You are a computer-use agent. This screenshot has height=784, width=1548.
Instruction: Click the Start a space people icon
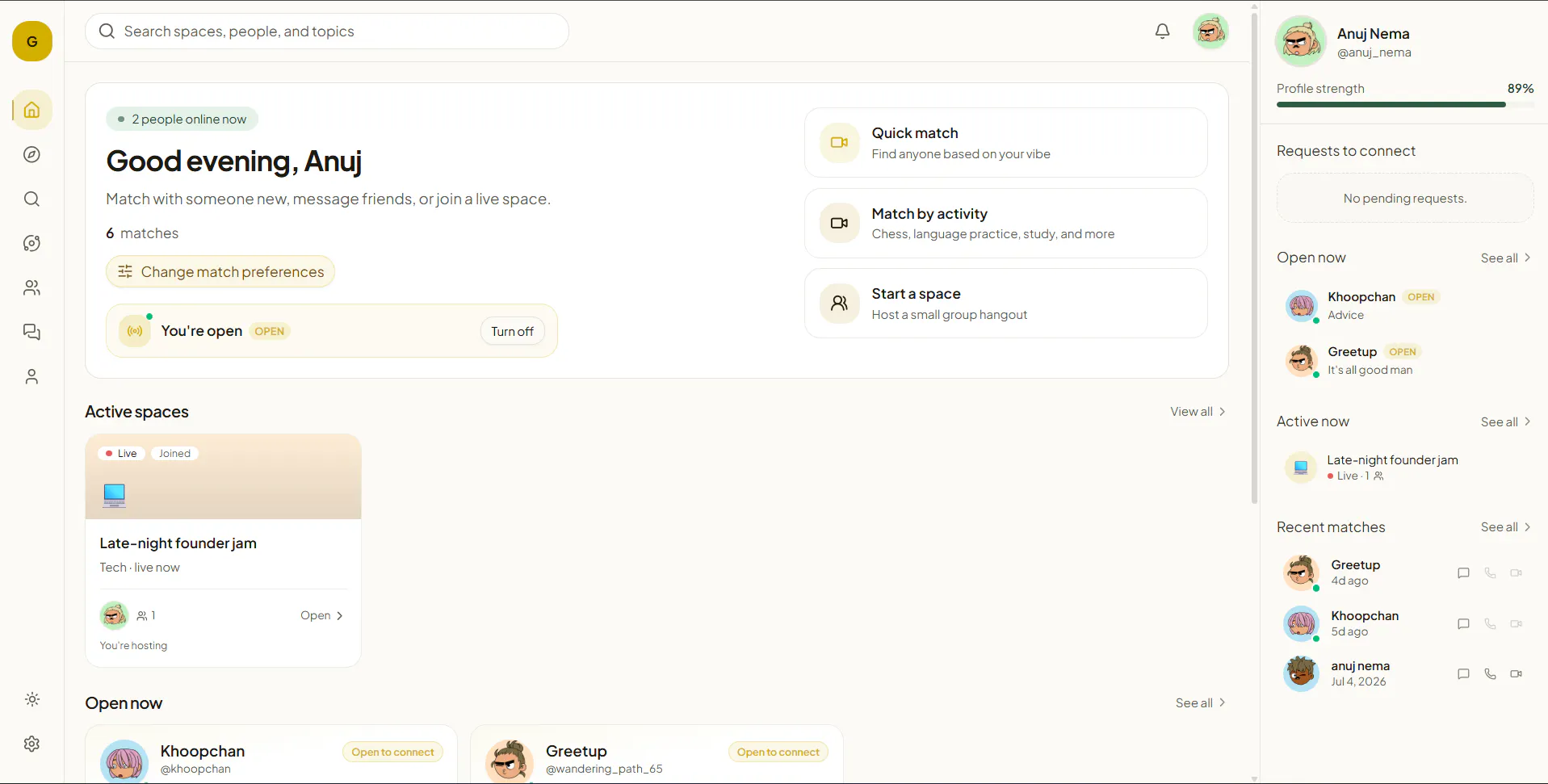pos(840,304)
